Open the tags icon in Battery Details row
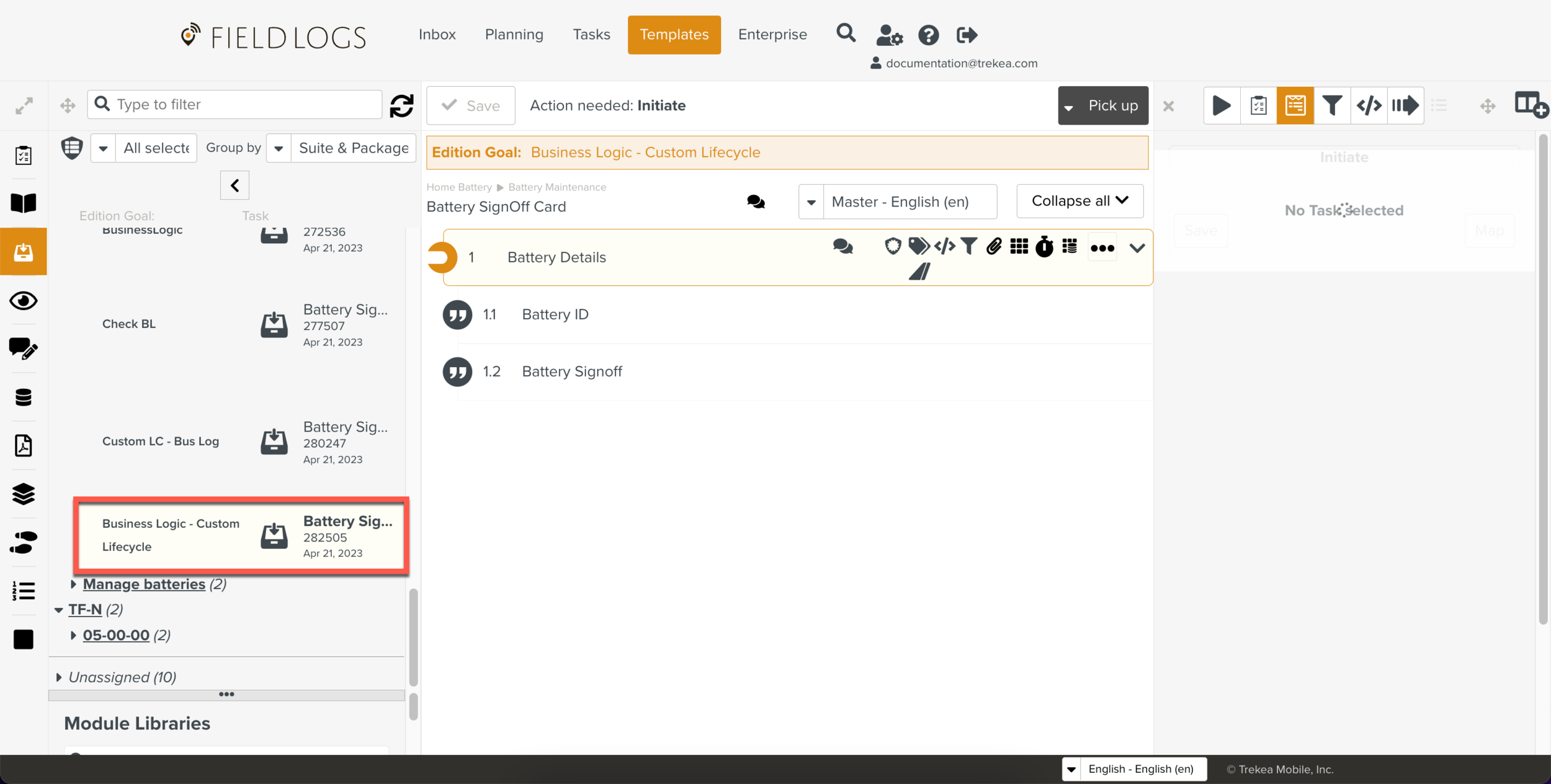Viewport: 1551px width, 784px height. pos(918,247)
